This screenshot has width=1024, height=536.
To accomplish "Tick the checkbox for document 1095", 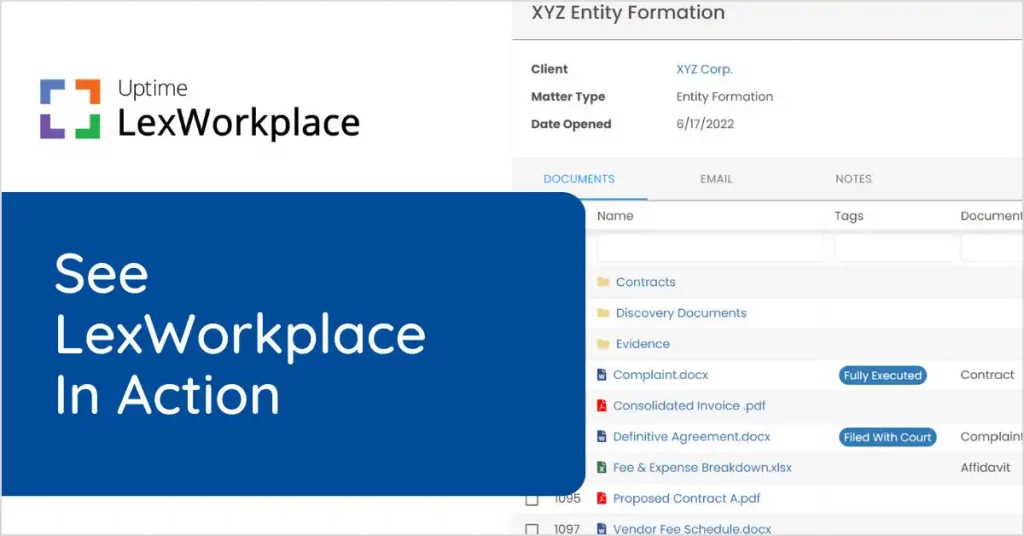I will point(532,499).
